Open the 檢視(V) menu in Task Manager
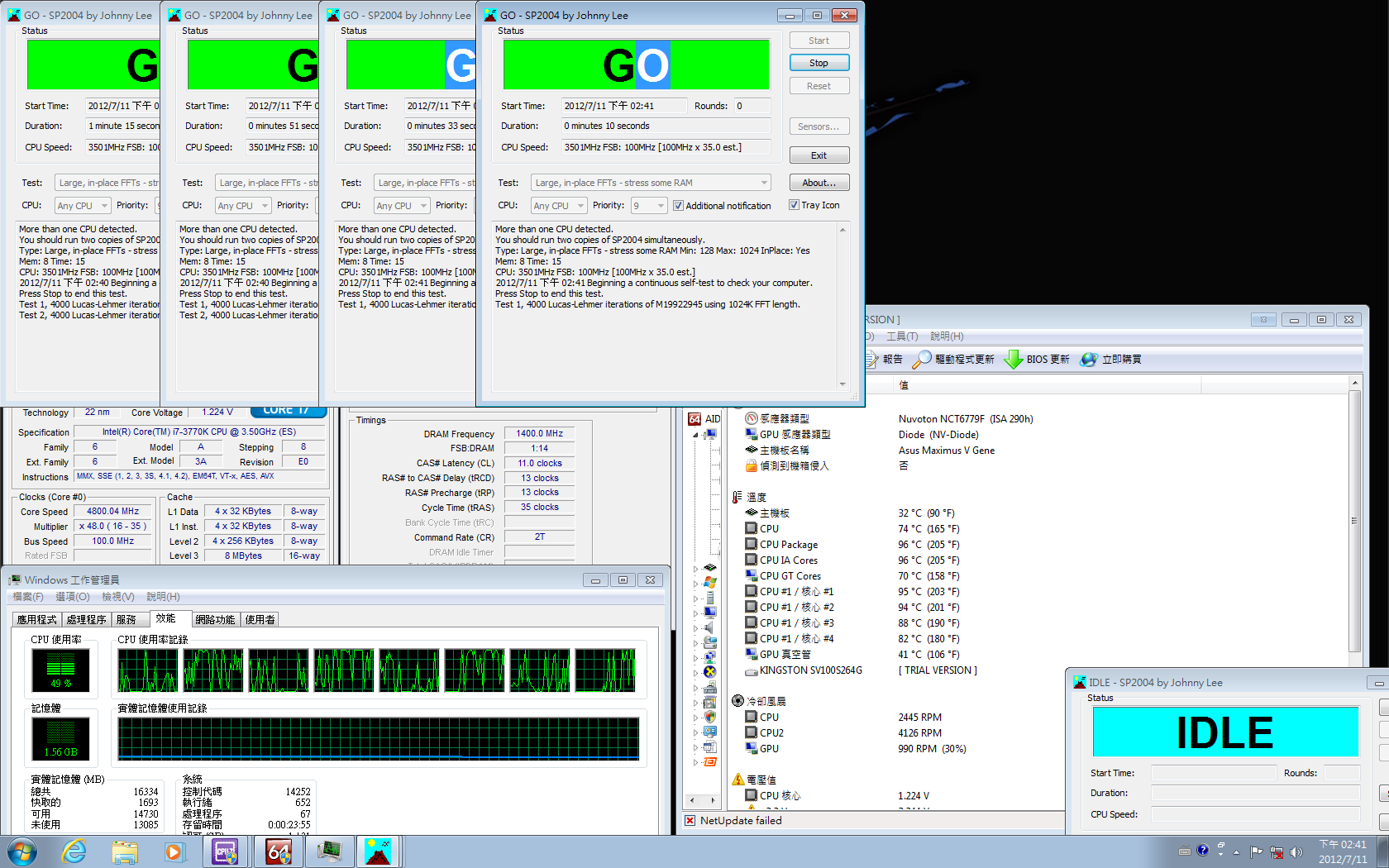Image resolution: width=1389 pixels, height=868 pixels. pos(118,597)
